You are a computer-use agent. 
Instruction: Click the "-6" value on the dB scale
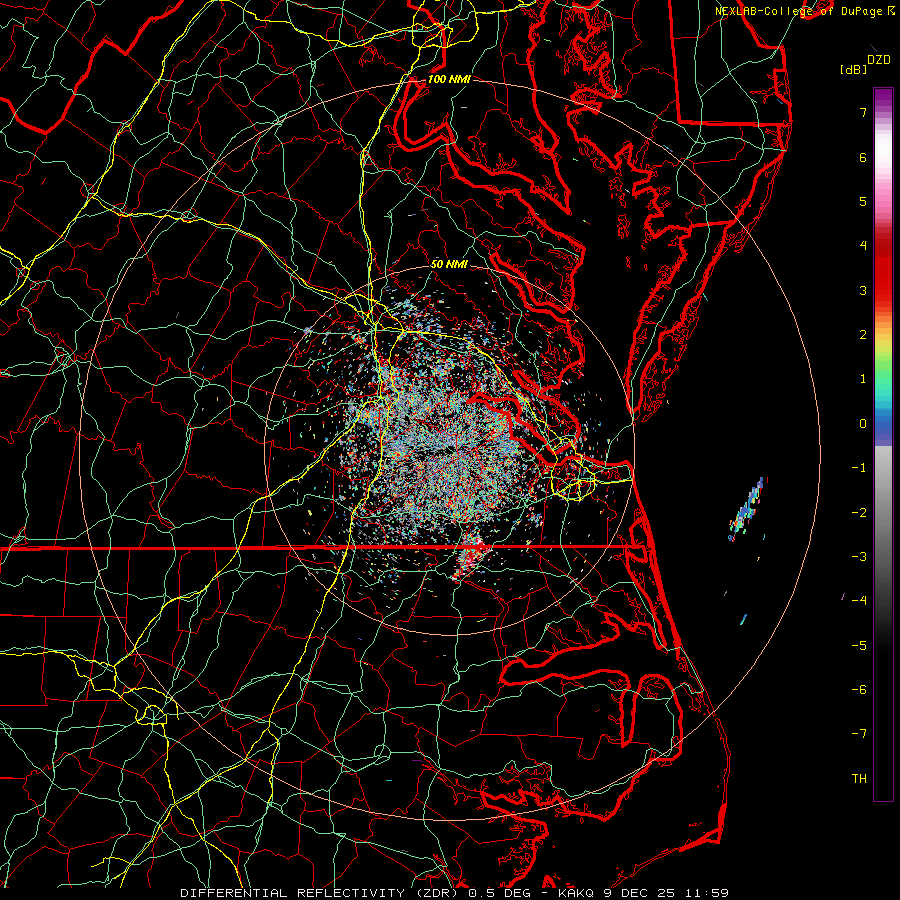click(x=859, y=690)
